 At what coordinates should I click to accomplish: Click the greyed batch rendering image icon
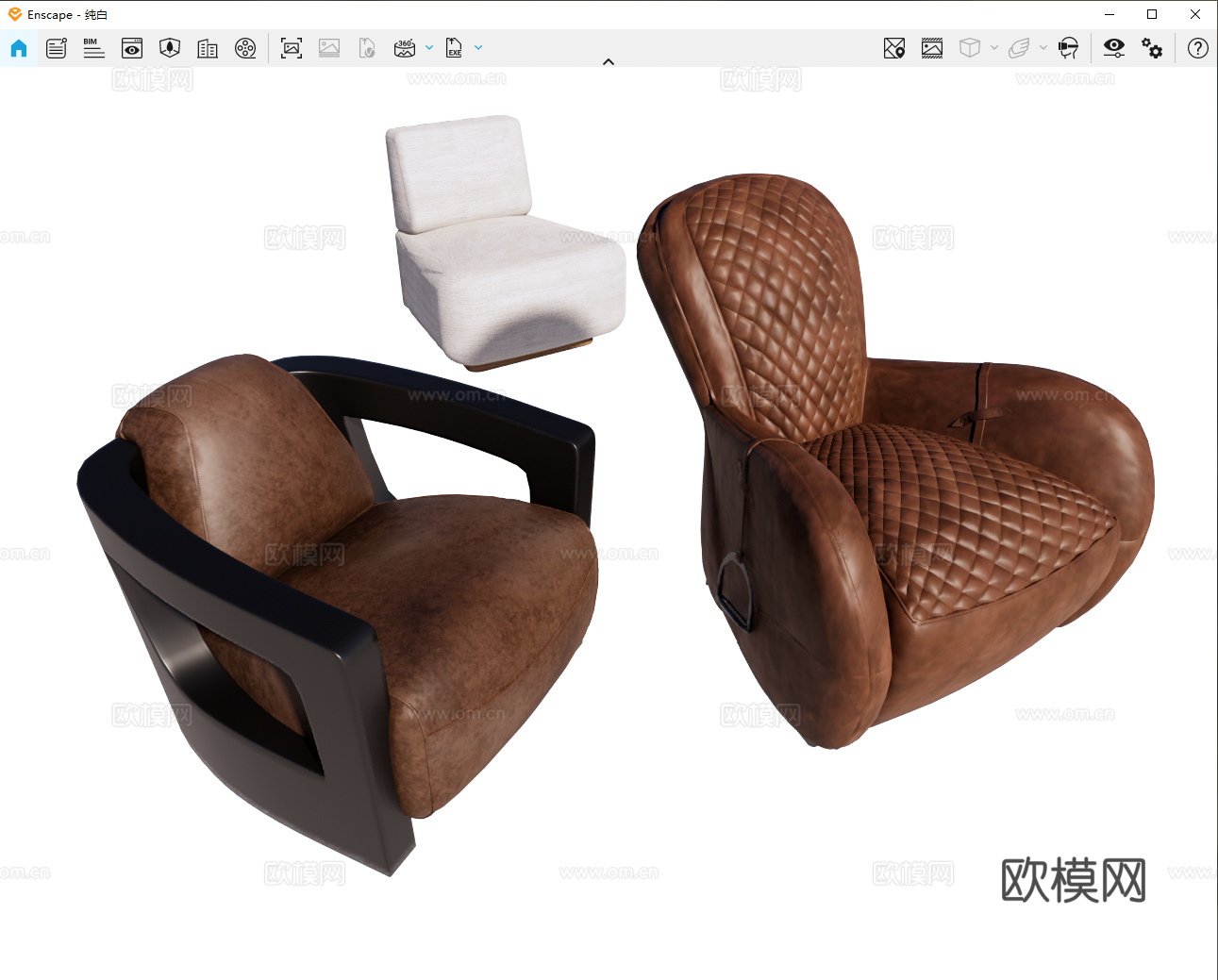point(329,48)
